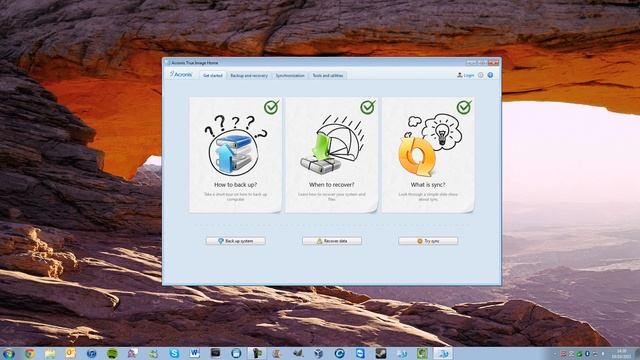Click the round icon left of Help
640x360 pixels.
point(481,75)
